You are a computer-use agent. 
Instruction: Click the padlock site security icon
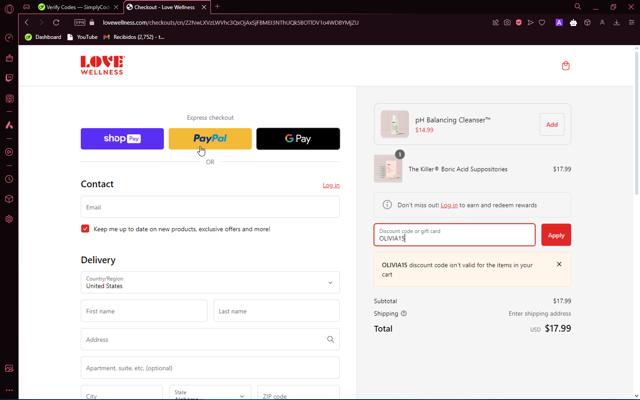tap(92, 23)
